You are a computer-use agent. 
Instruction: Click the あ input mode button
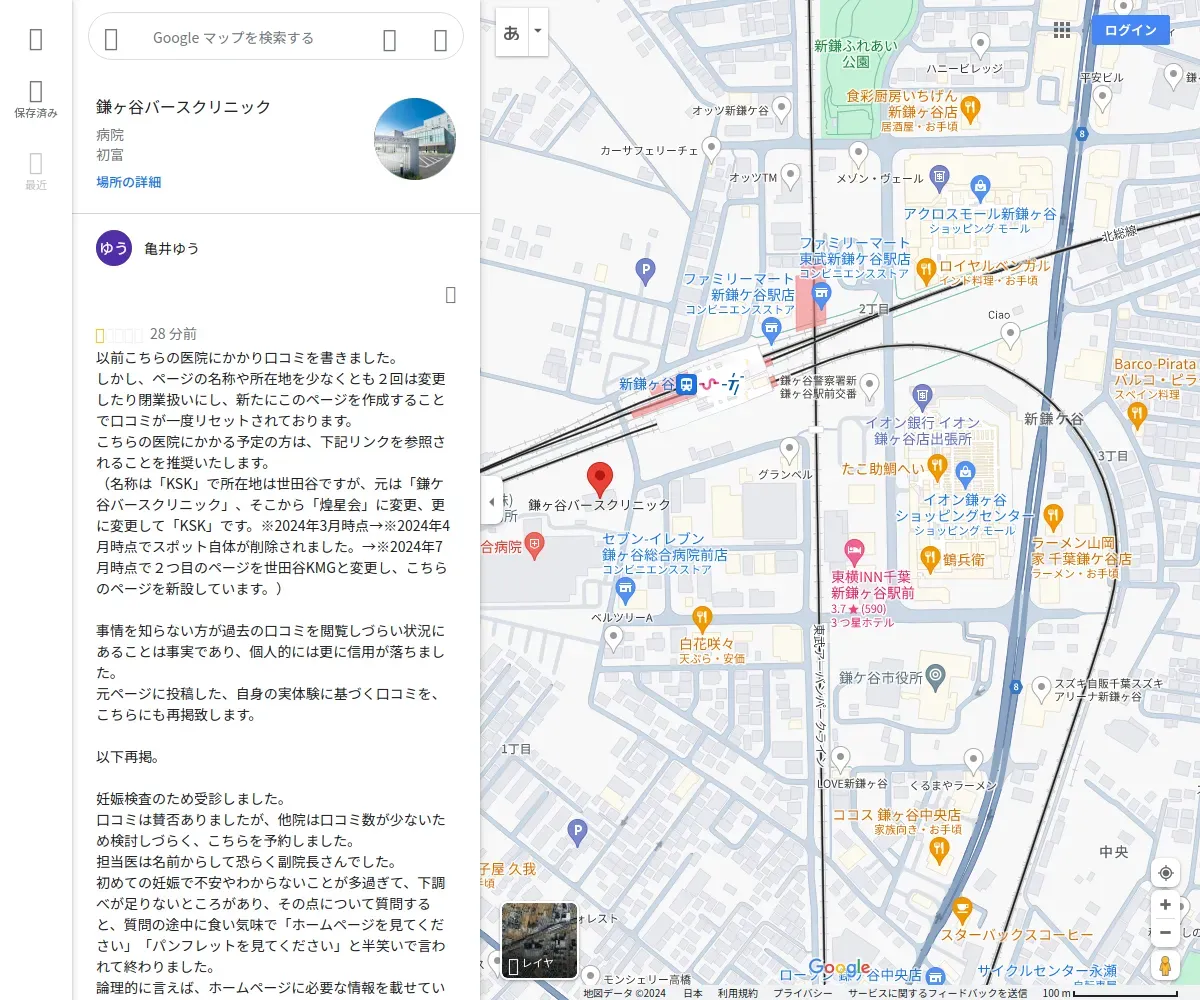click(x=512, y=31)
